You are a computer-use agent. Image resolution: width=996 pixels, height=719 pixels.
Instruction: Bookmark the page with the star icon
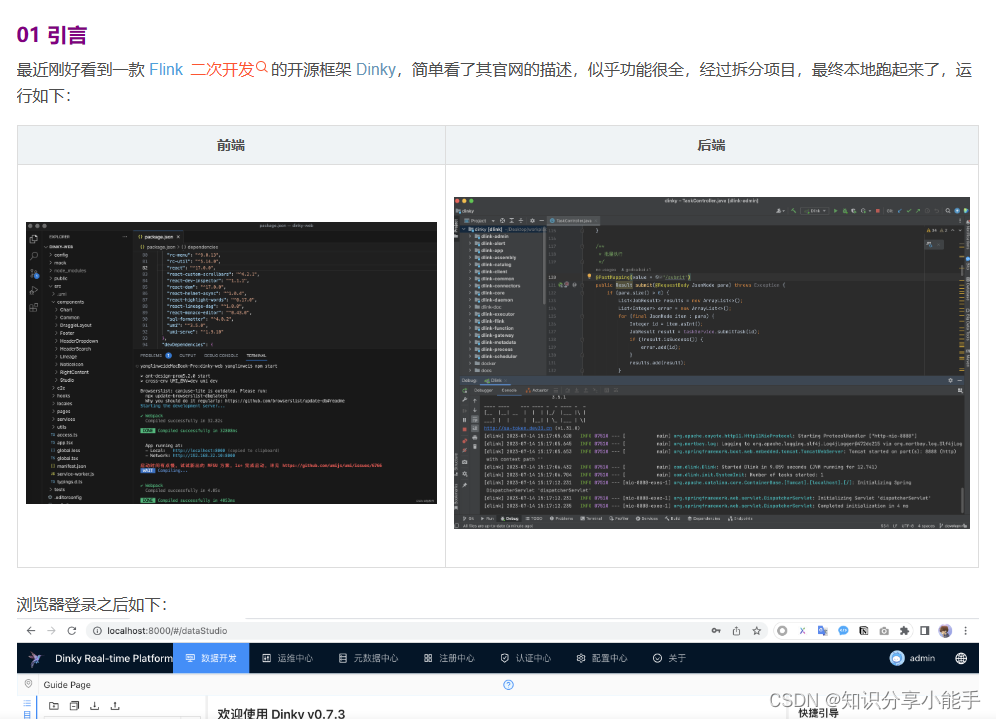pos(757,631)
